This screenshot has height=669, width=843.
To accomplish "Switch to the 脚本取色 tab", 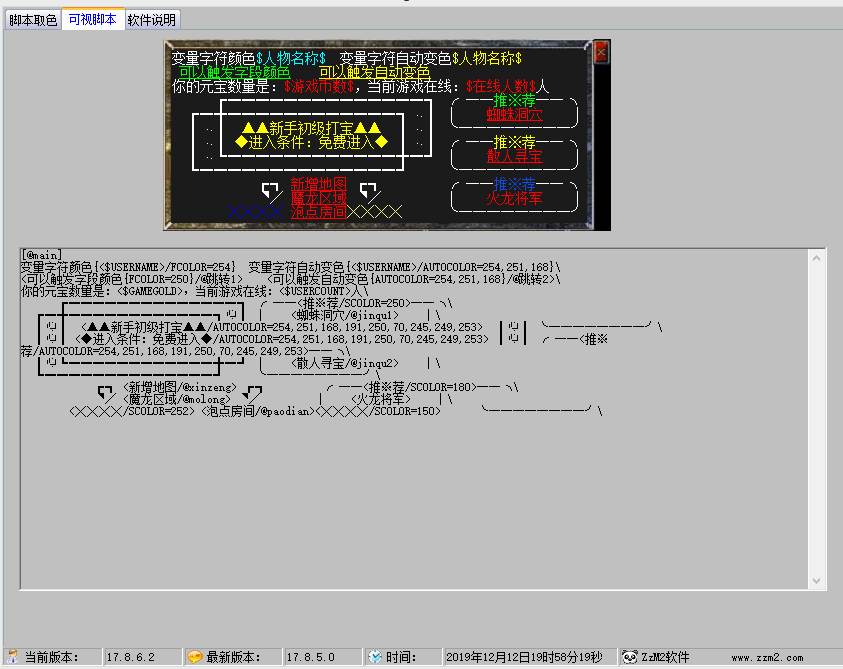I will [33, 20].
